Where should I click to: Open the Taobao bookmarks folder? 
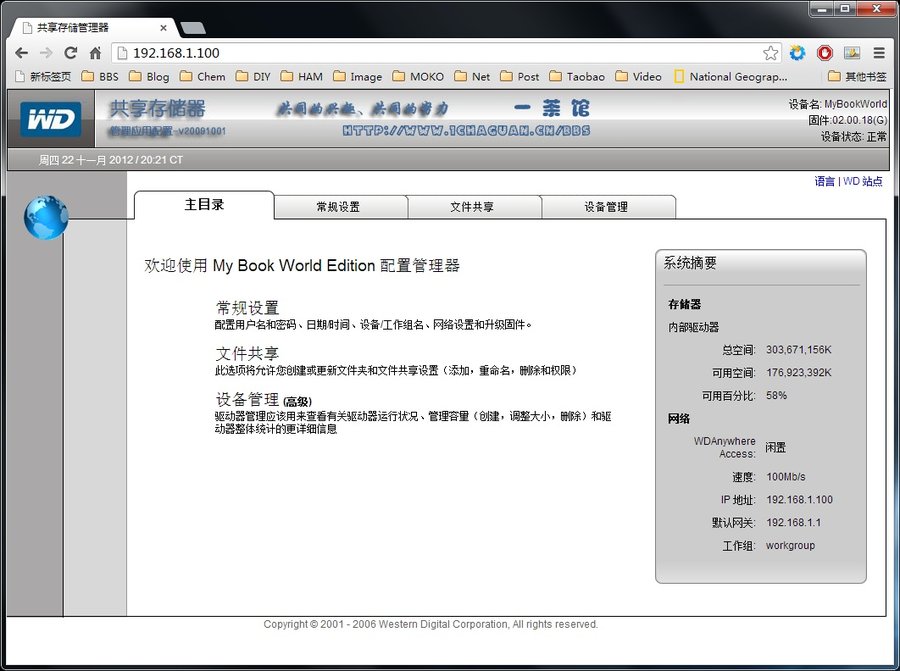(x=577, y=76)
